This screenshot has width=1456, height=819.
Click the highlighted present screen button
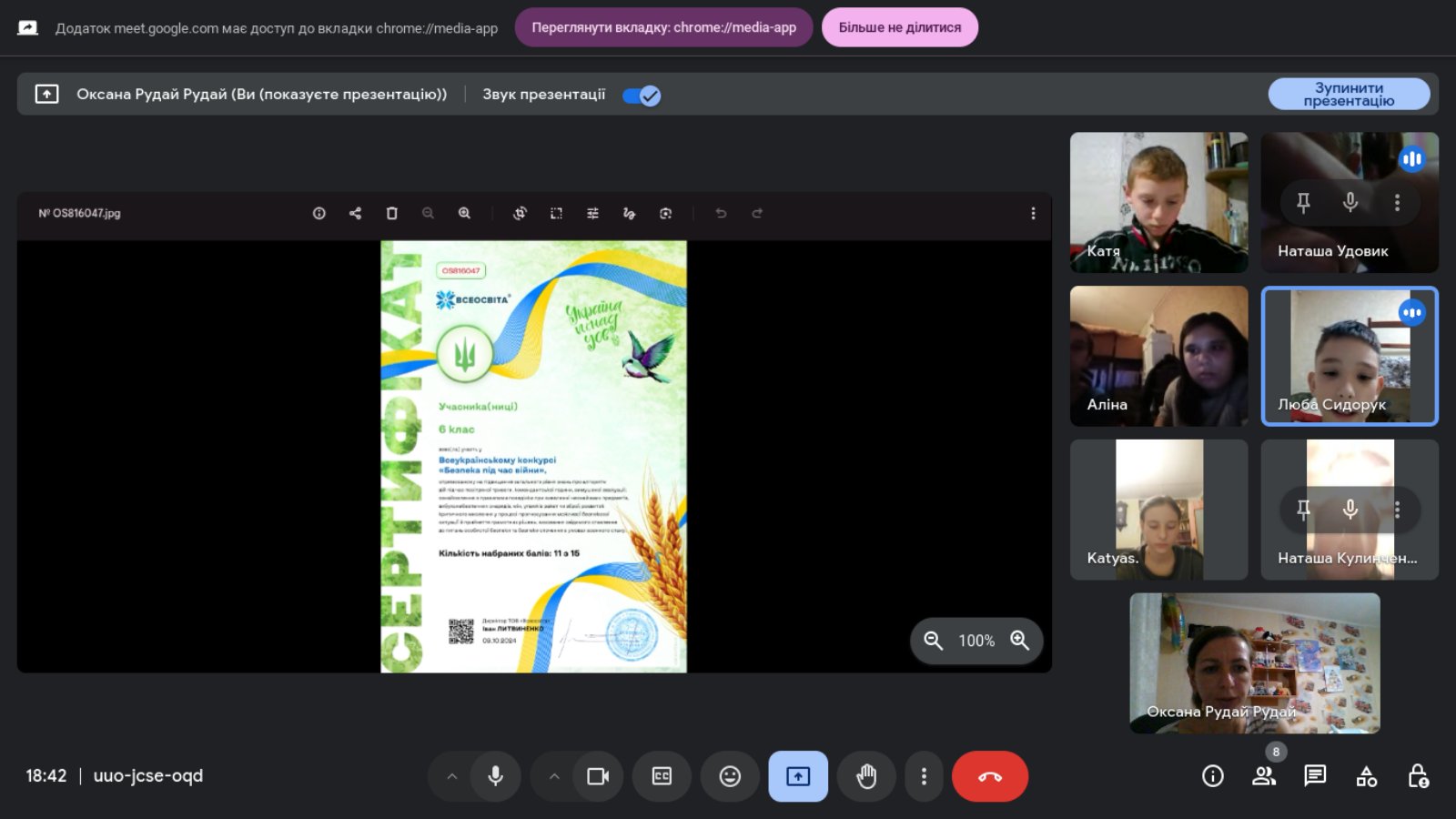coord(798,776)
